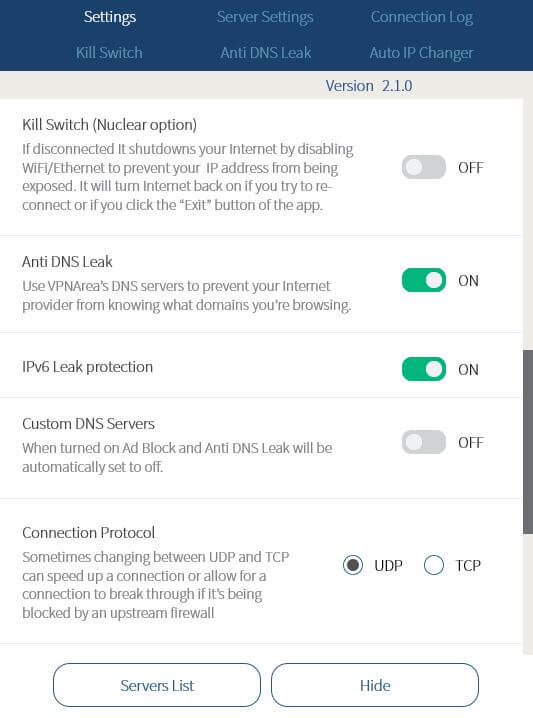Open the Connection Log tab
533x718 pixels.
point(421,17)
